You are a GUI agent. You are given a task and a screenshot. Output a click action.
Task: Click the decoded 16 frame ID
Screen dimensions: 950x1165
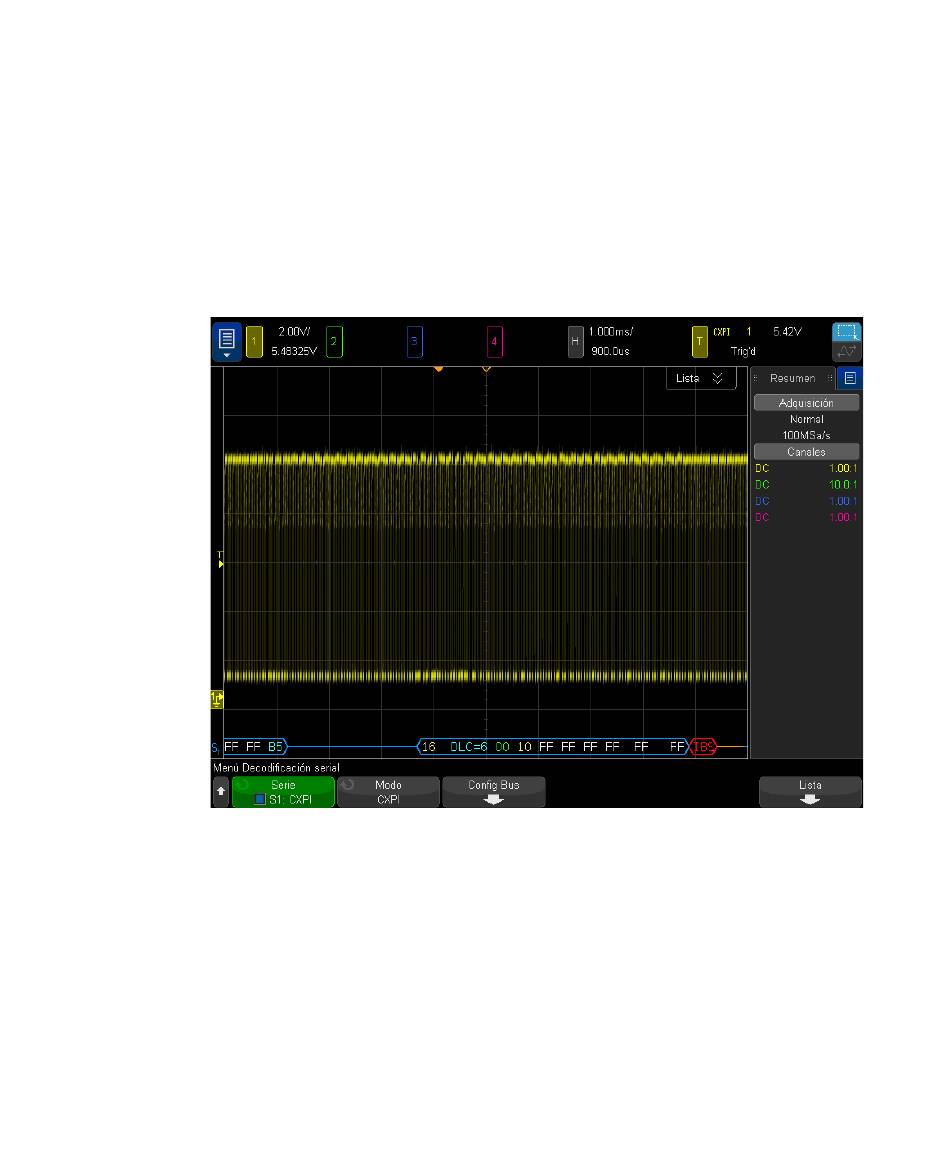(x=429, y=747)
